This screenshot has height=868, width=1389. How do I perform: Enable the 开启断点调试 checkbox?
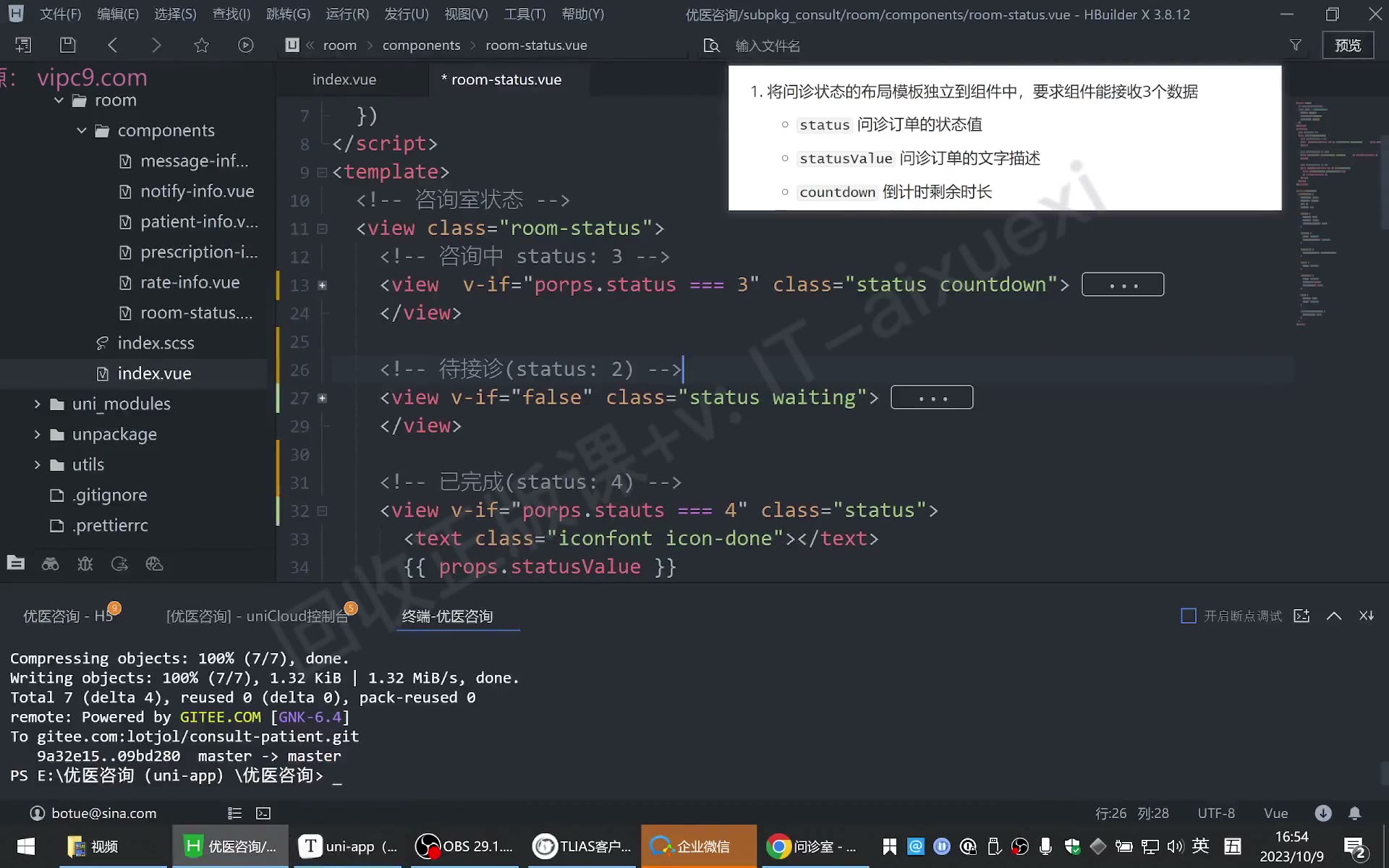point(1188,616)
